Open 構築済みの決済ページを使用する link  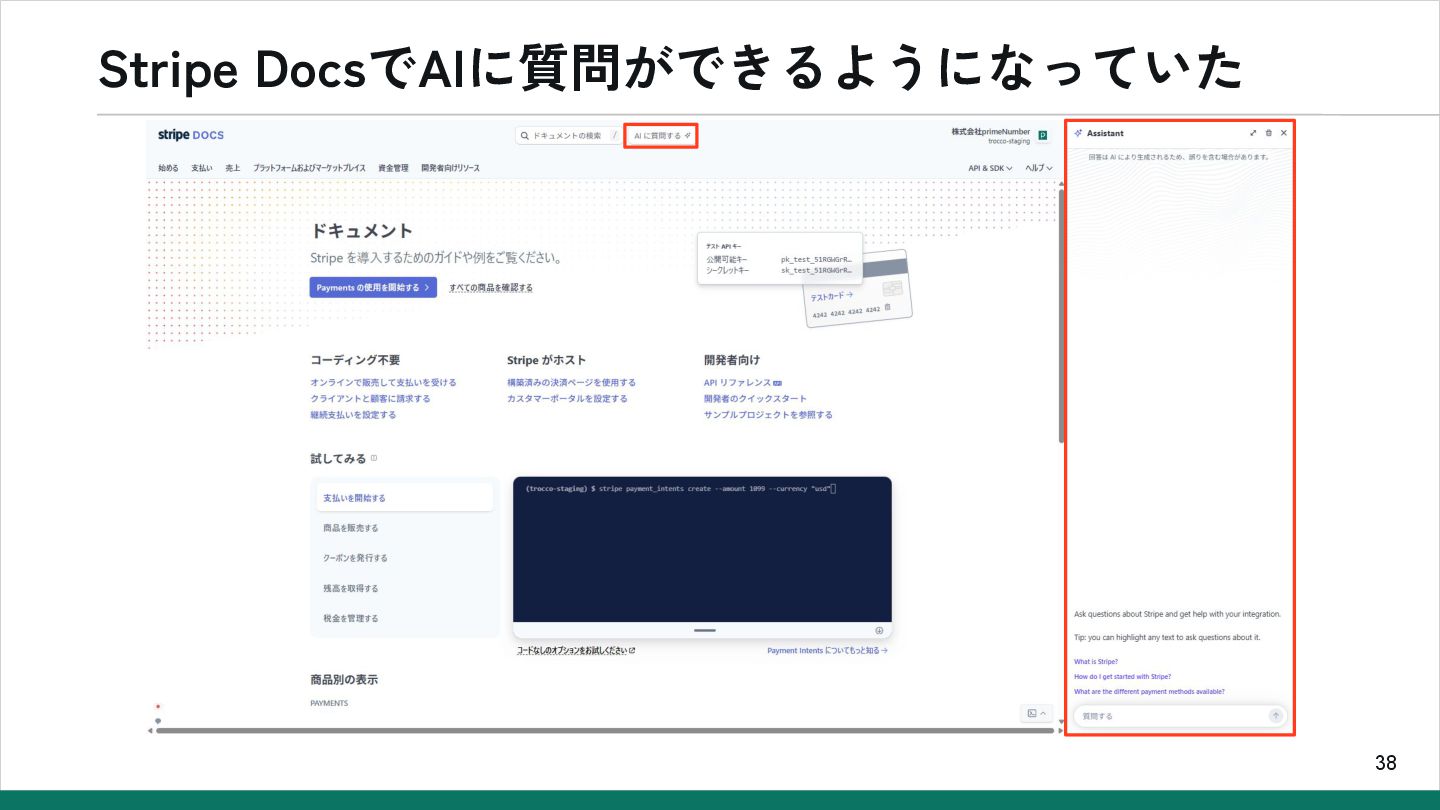pos(571,382)
